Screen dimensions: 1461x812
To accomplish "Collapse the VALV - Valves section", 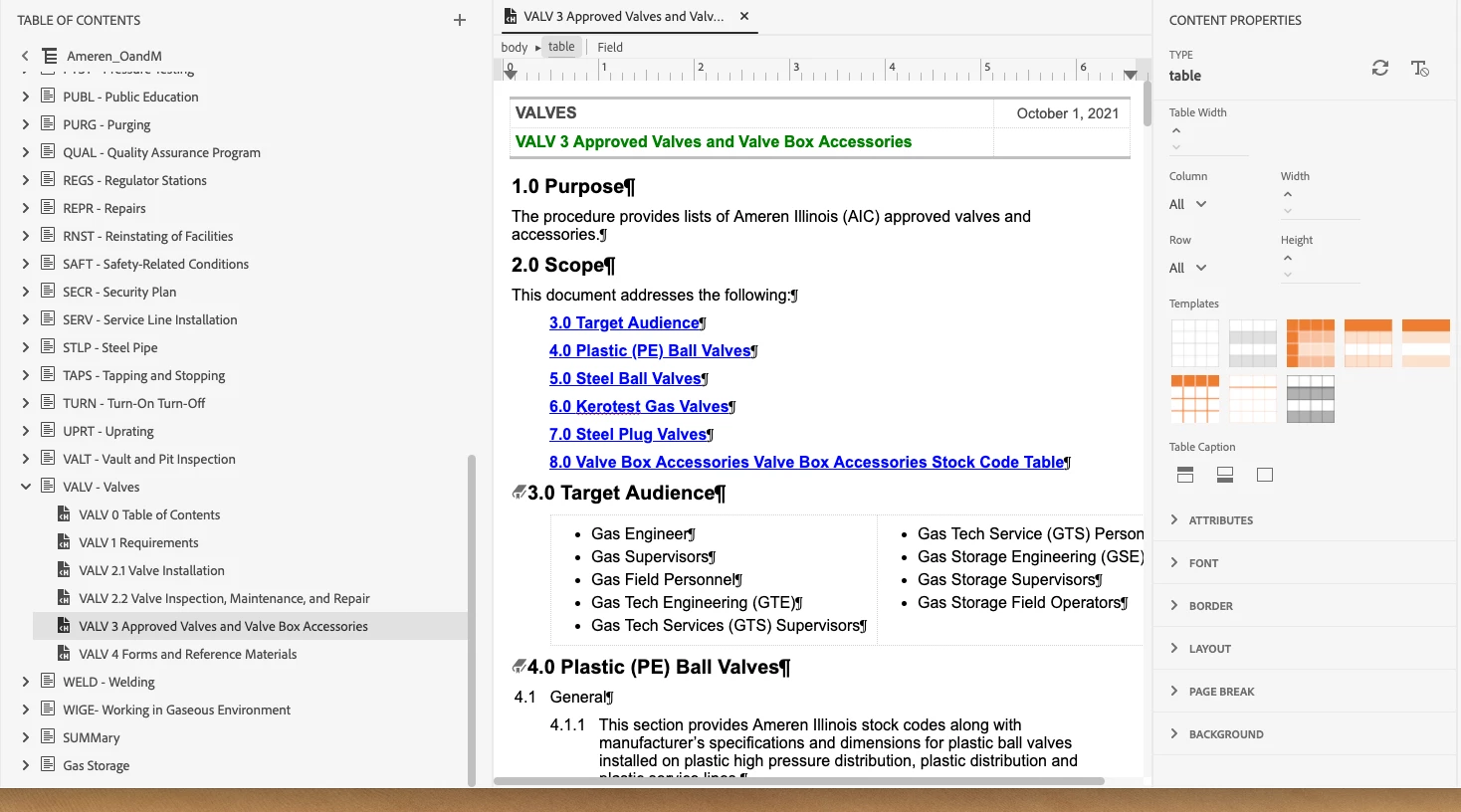I will tap(25, 487).
